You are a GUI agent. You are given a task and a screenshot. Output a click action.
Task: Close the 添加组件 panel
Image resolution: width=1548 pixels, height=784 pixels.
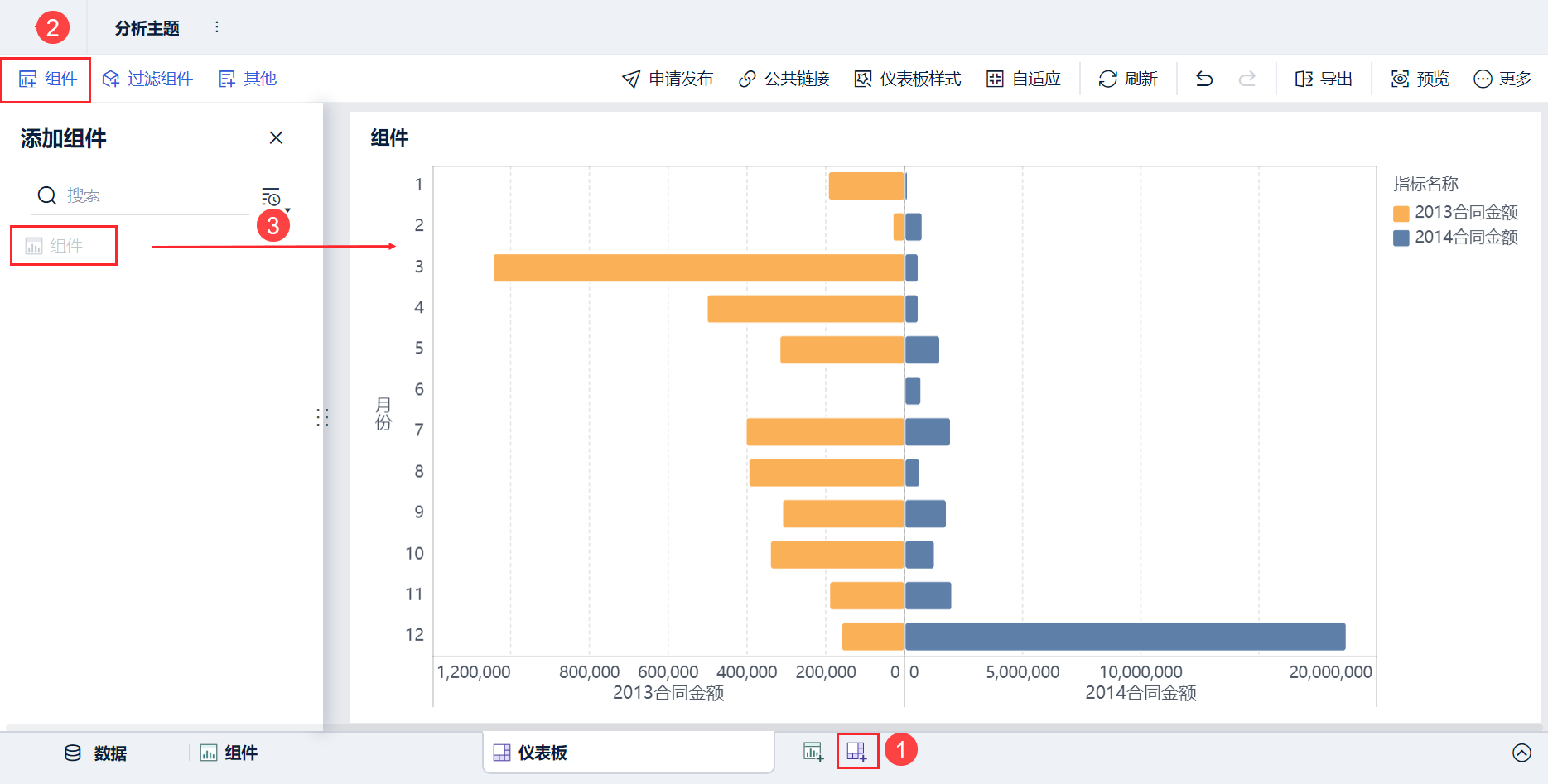(277, 138)
